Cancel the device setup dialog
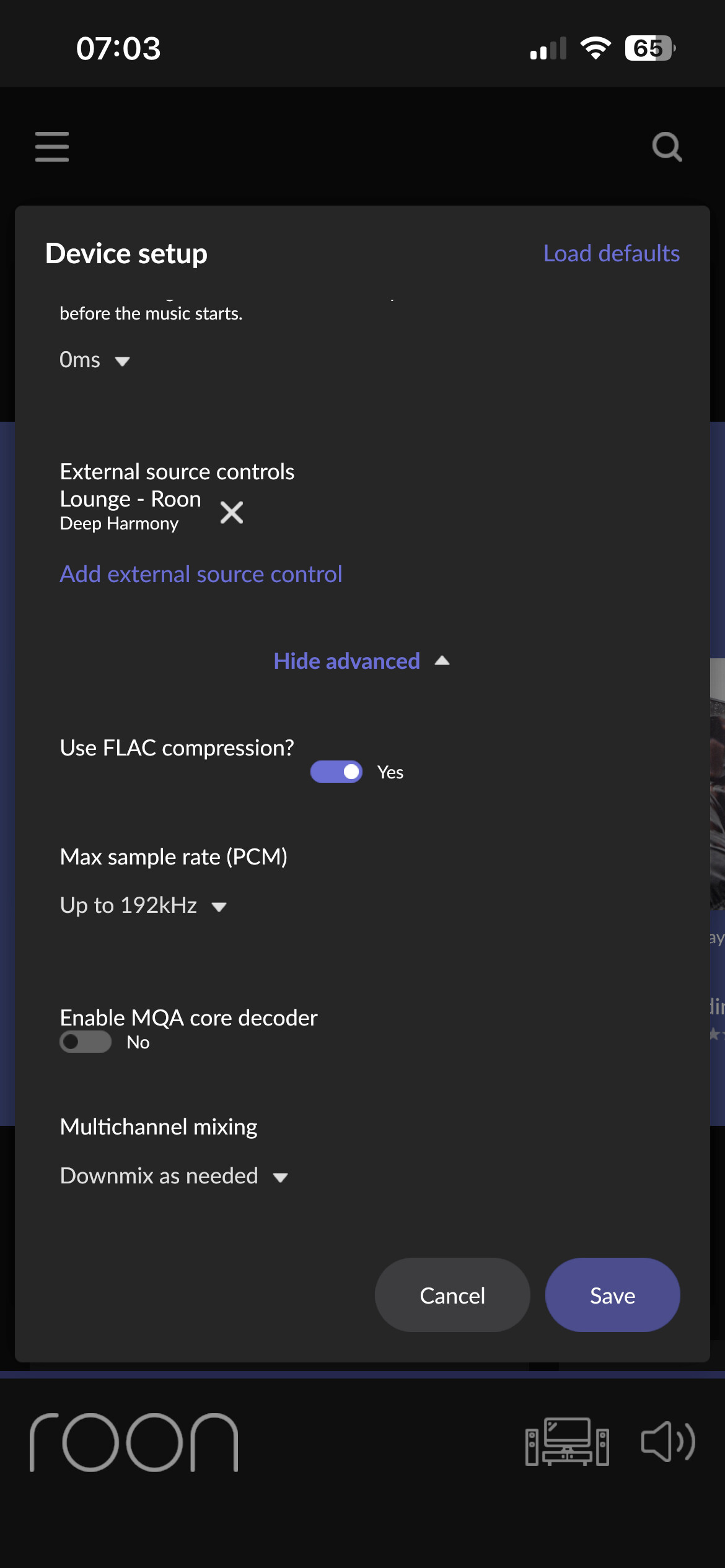 452,1296
